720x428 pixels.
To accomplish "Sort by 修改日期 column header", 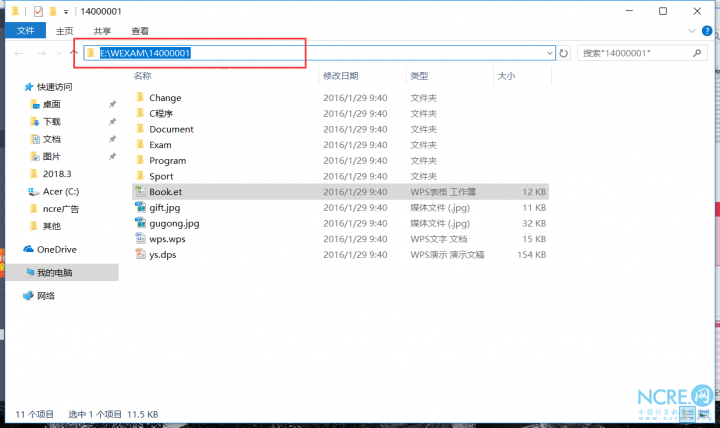I will tap(340, 76).
